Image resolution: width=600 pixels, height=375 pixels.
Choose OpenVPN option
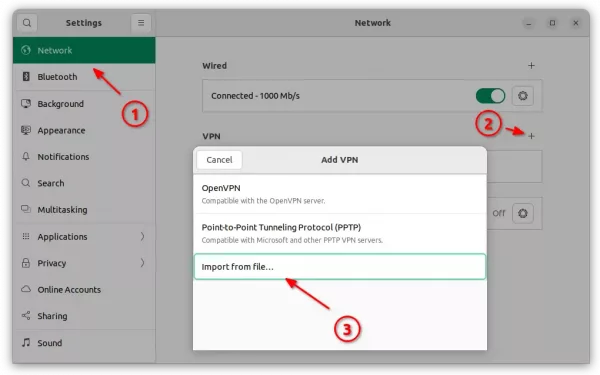pos(340,194)
